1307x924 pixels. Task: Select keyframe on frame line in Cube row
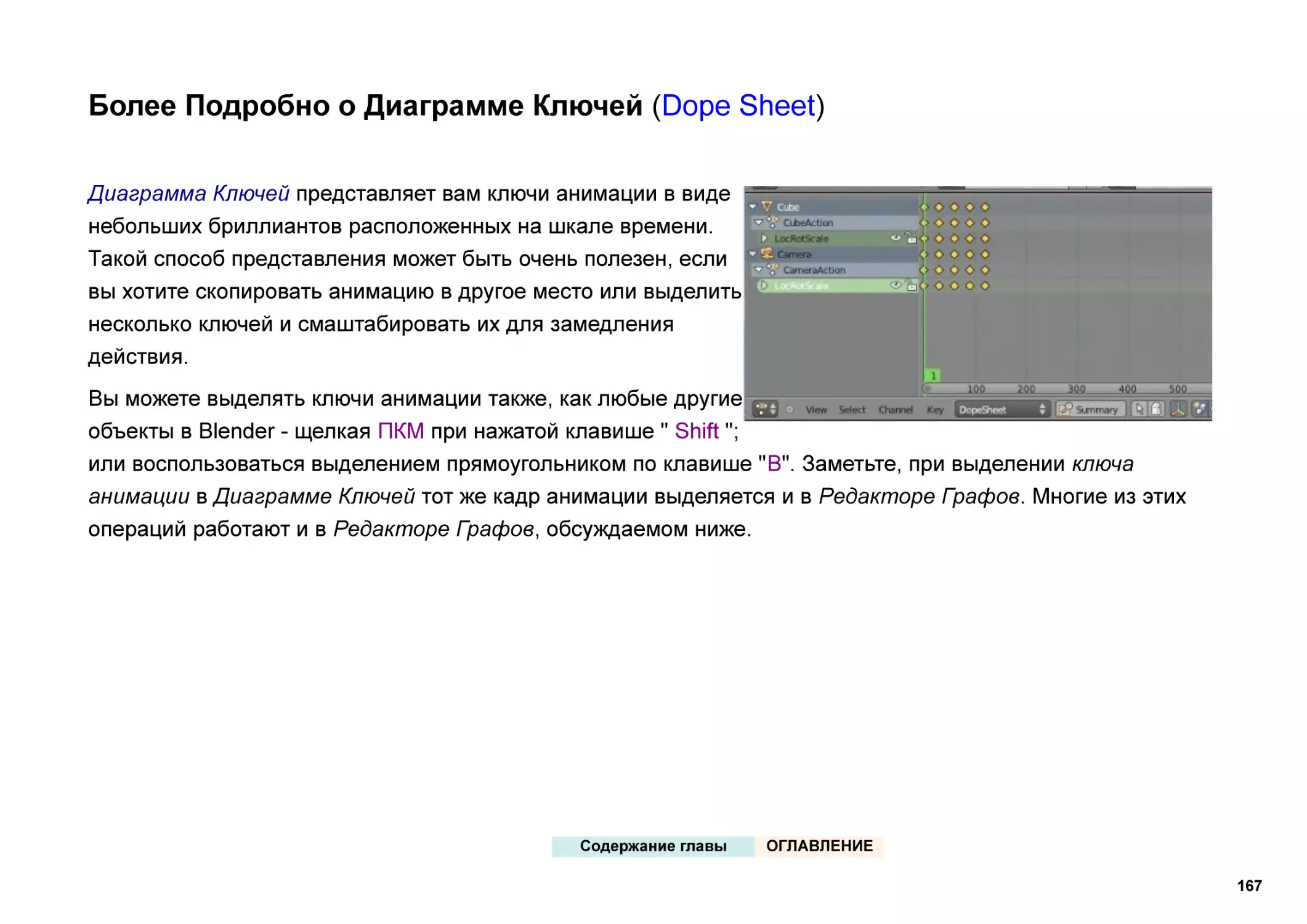pyautogui.click(x=924, y=207)
